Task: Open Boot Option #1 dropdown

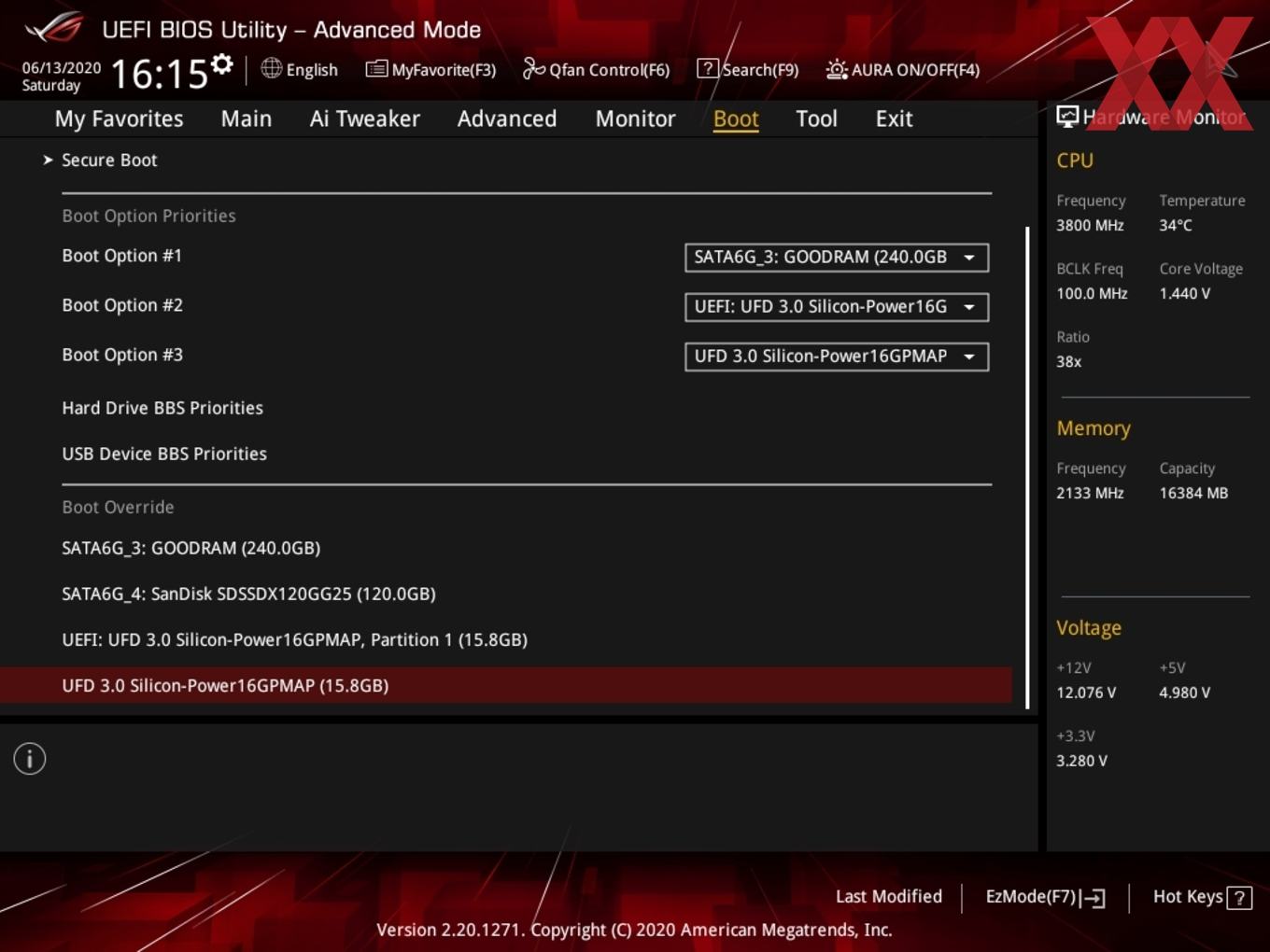Action: coord(837,258)
